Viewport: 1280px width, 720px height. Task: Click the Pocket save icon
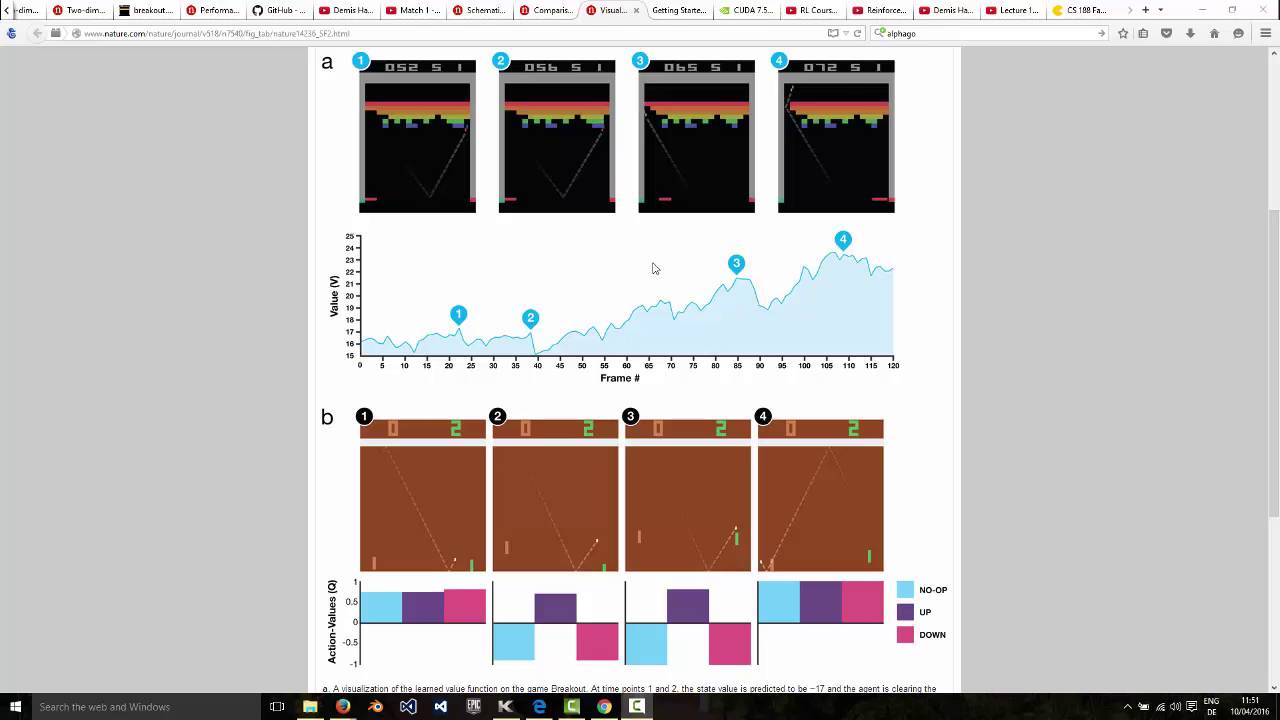click(x=1166, y=33)
